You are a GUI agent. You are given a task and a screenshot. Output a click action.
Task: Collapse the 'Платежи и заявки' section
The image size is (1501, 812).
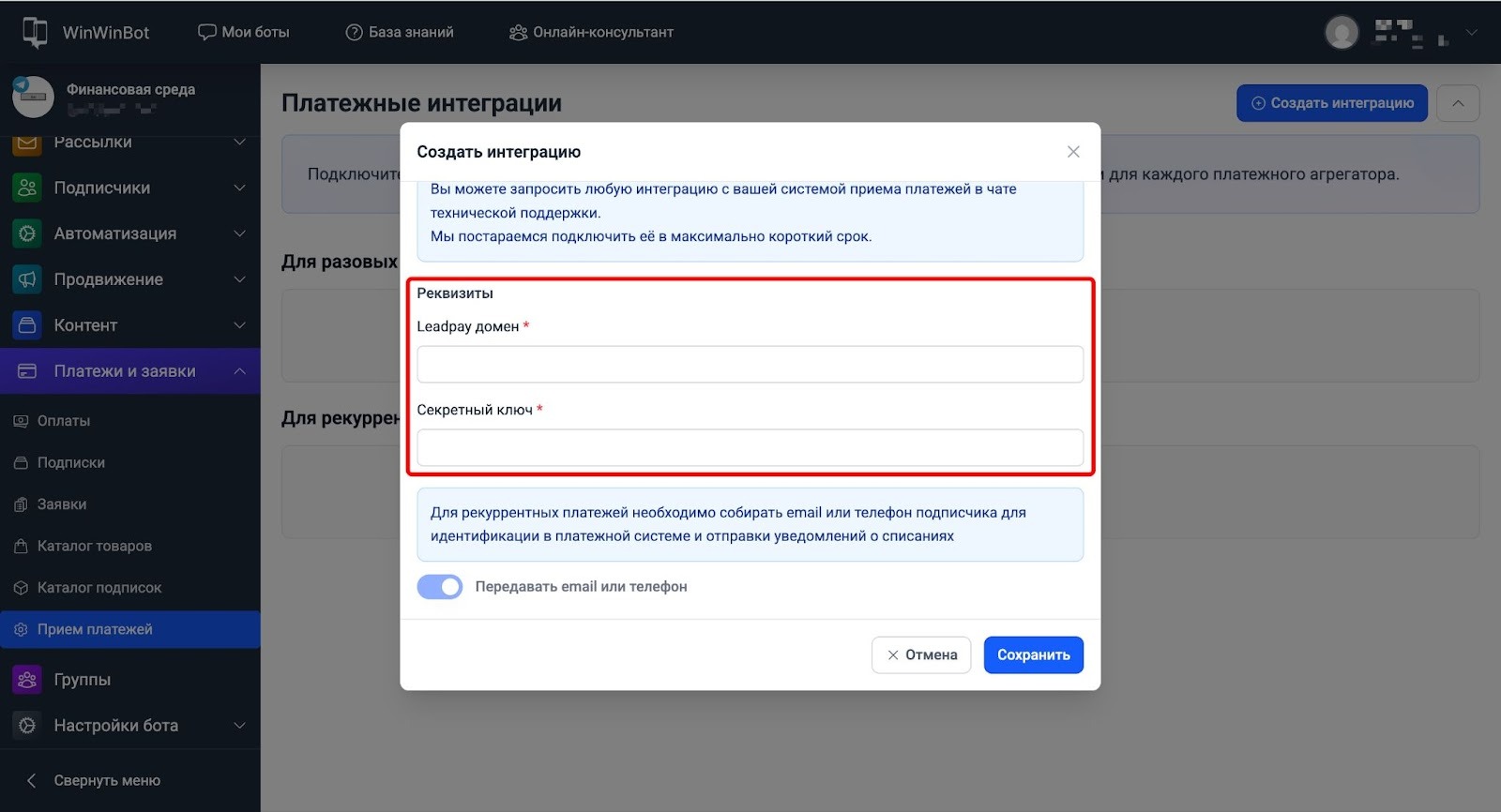point(239,371)
